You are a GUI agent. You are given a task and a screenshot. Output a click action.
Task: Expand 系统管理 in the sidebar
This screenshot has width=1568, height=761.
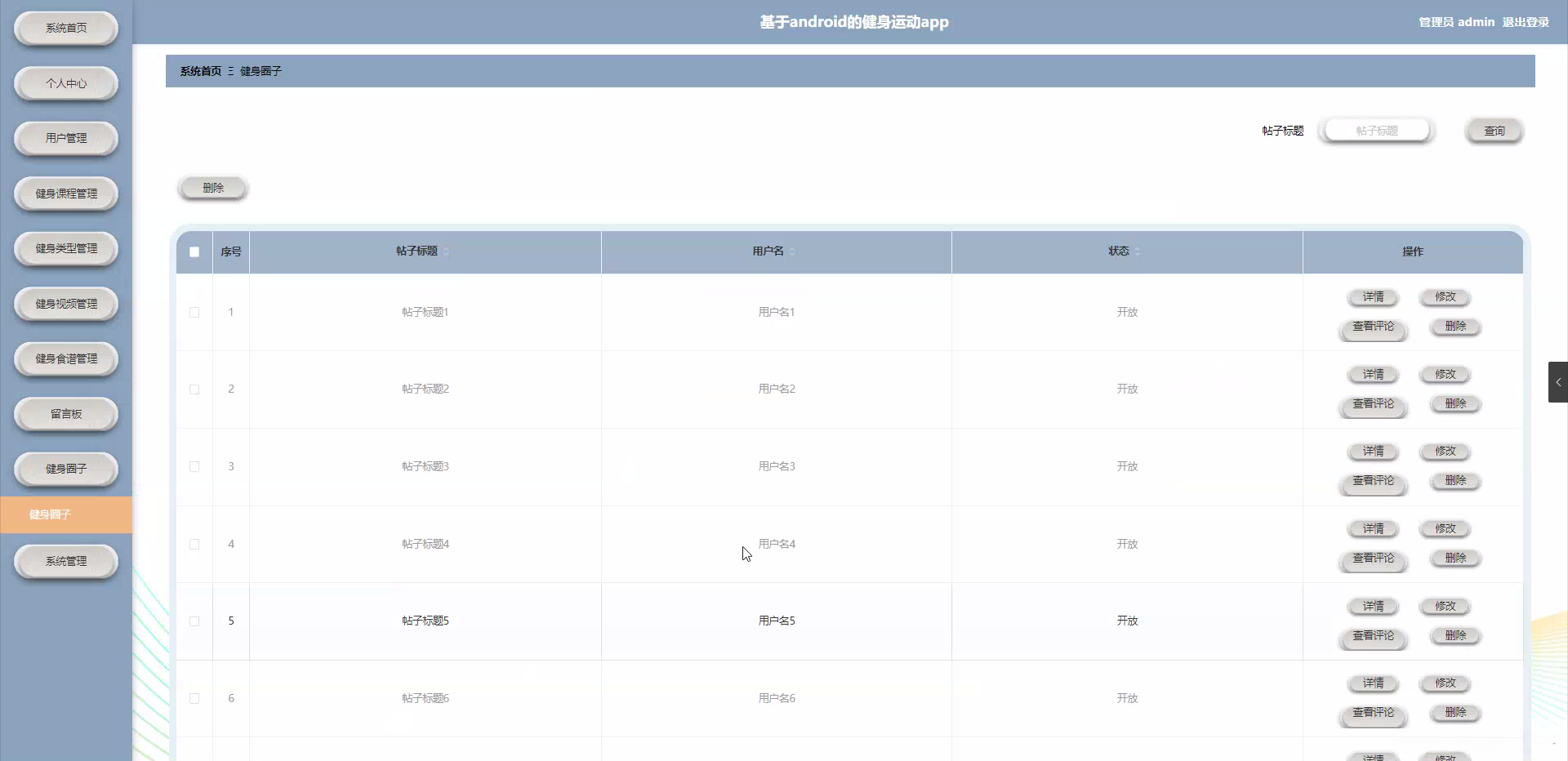(x=66, y=562)
